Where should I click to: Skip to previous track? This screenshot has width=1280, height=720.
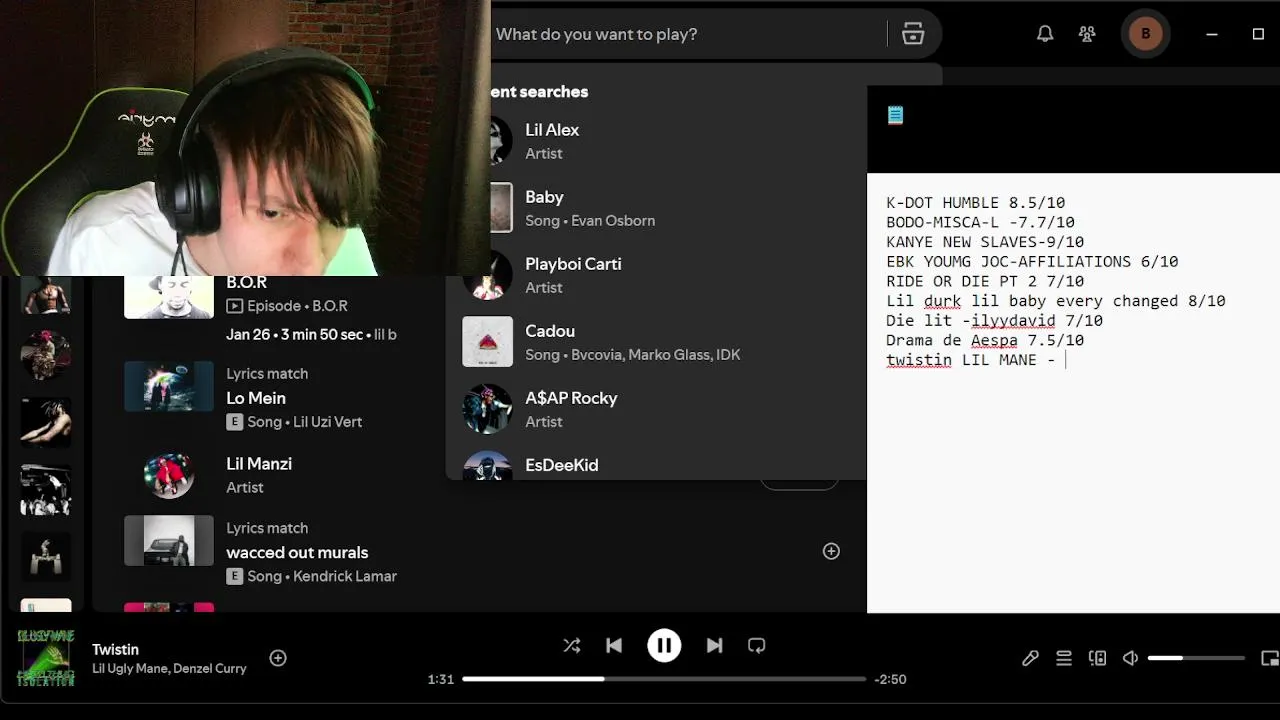tap(614, 646)
